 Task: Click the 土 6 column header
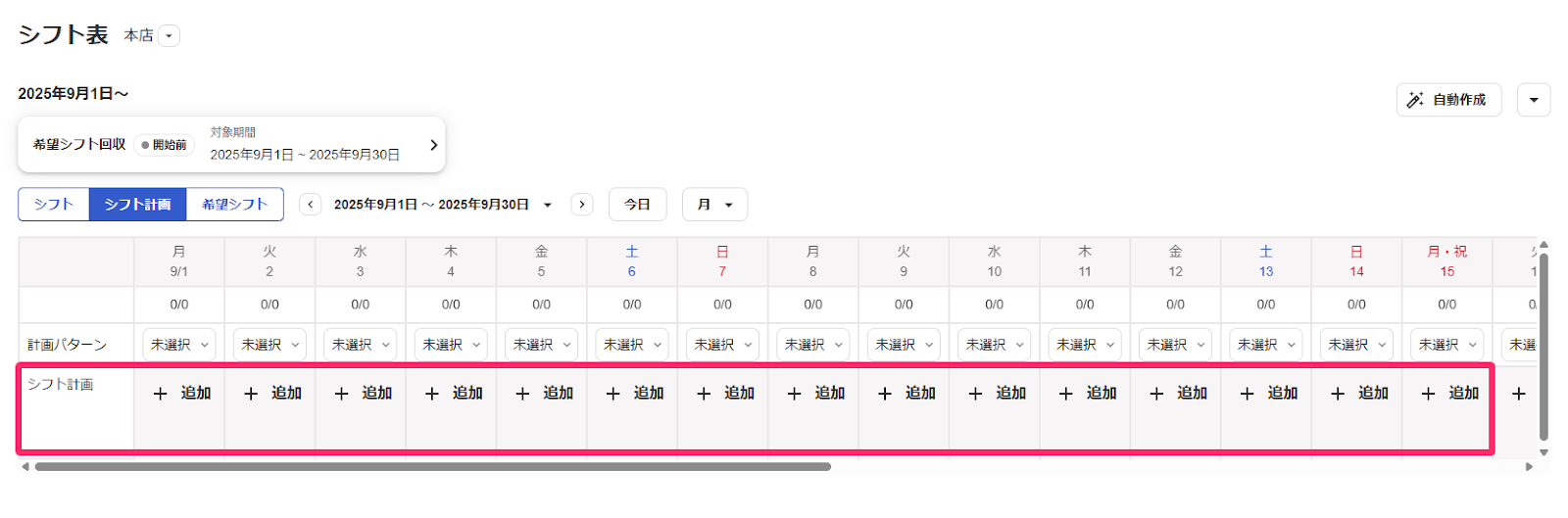coord(632,261)
